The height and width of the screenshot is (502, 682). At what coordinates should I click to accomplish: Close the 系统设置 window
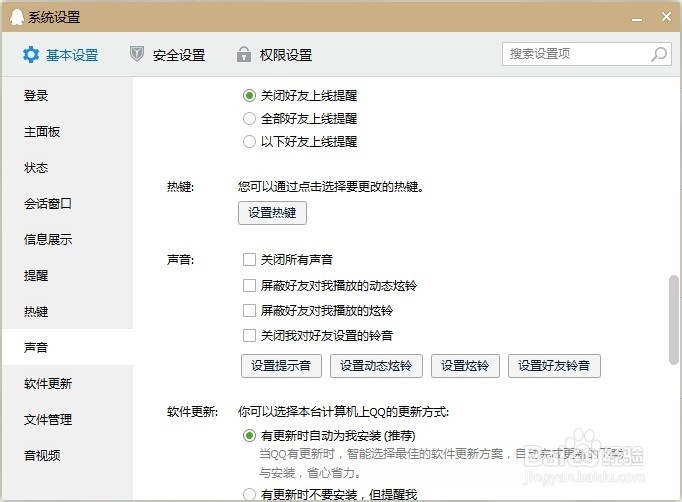pos(666,17)
